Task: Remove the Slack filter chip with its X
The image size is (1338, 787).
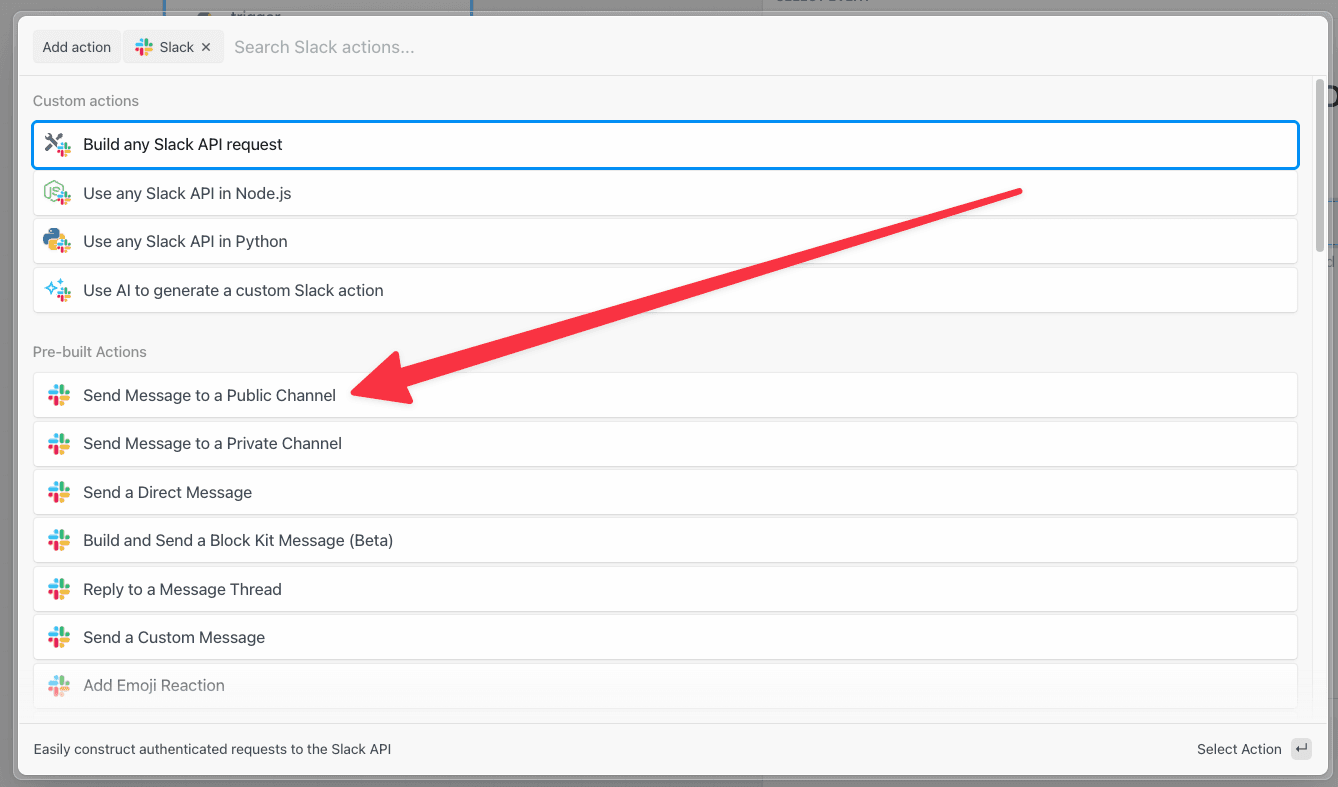Action: pos(206,47)
